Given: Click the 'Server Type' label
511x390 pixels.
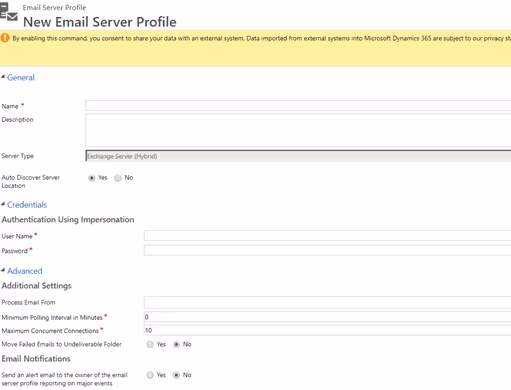Looking at the screenshot, I should click(18, 156).
